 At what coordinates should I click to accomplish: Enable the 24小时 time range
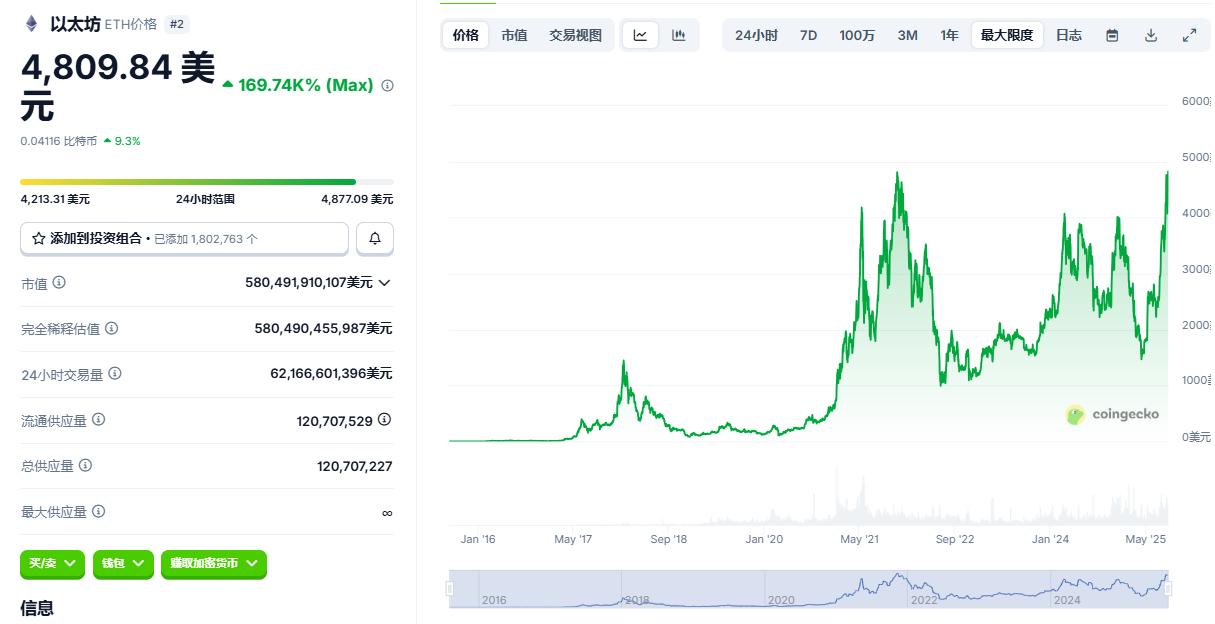[x=758, y=34]
